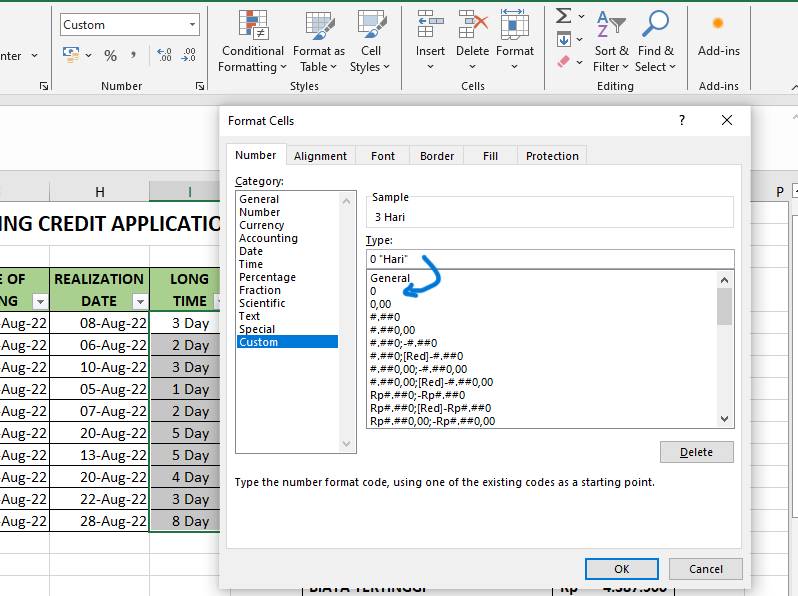Select cell 05-Aug-22 in Realization Date
Viewport: 798px width, 596px height.
pos(99,389)
